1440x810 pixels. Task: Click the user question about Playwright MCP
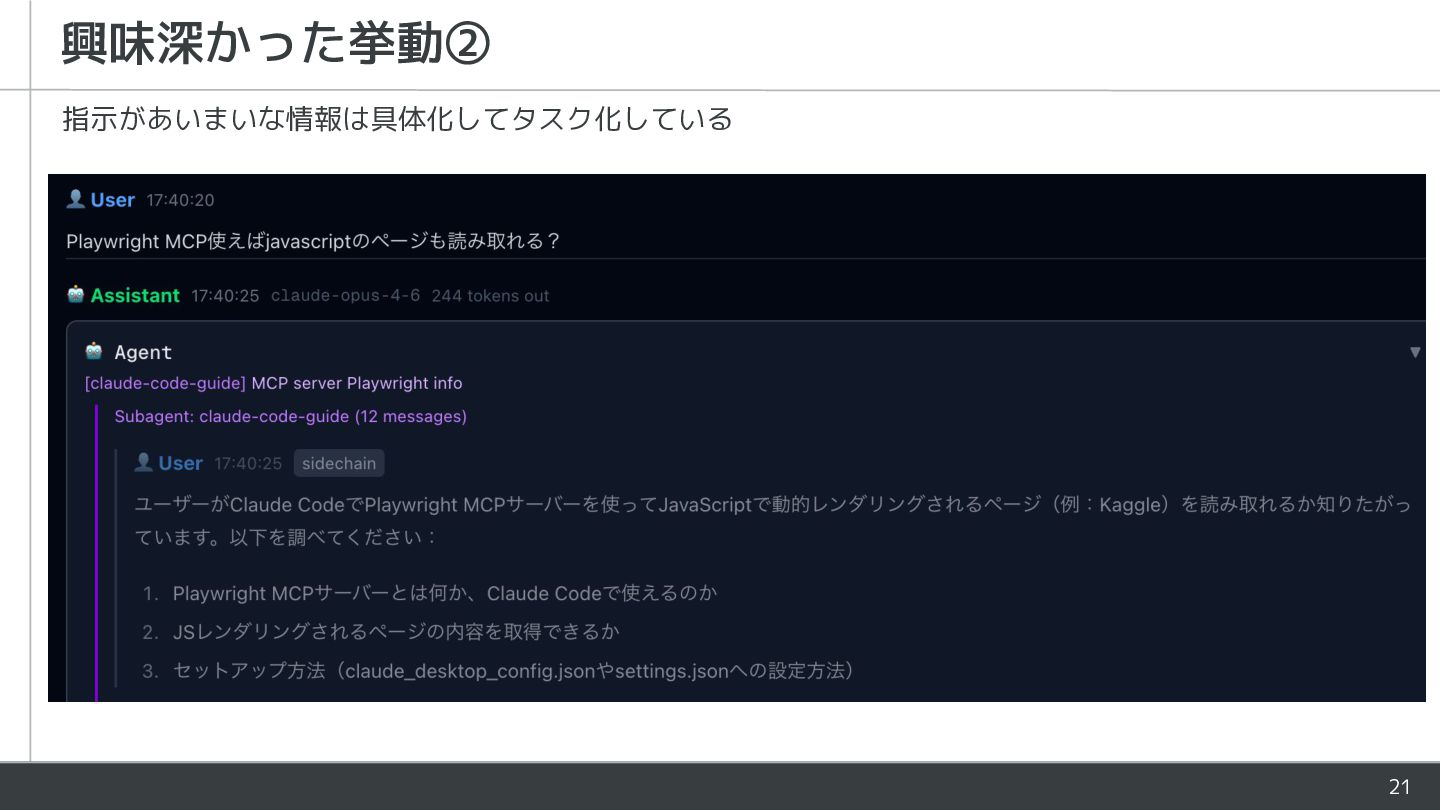pos(313,241)
